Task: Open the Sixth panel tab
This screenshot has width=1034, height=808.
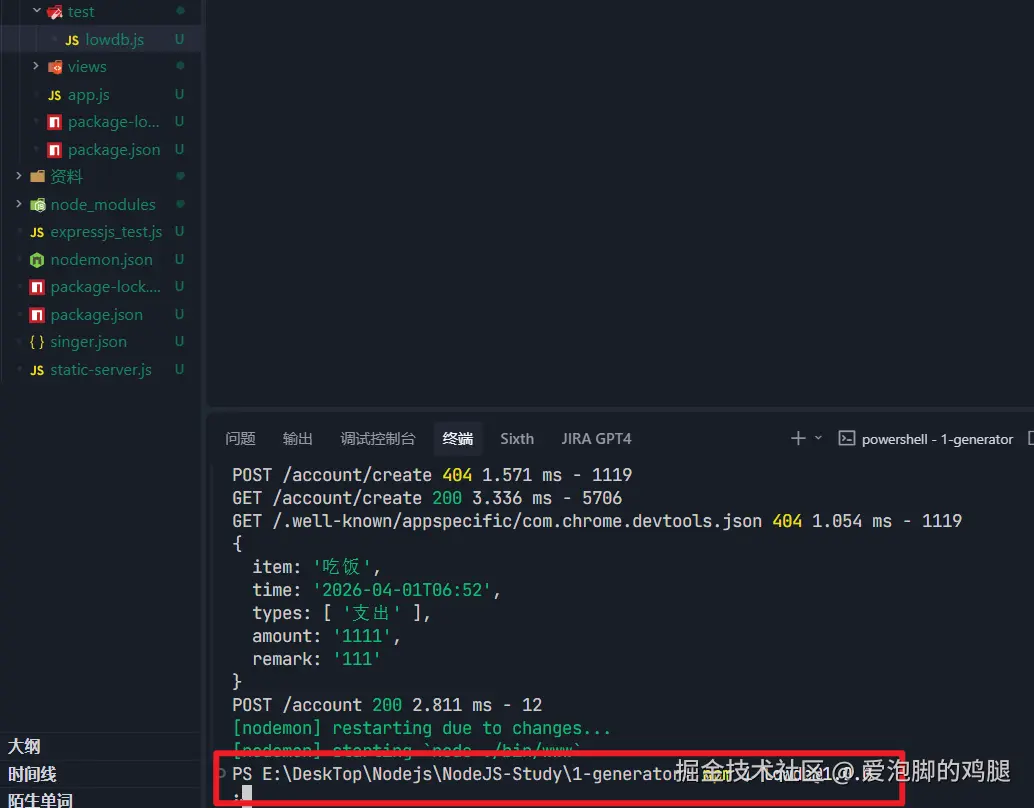Action: tap(517, 439)
